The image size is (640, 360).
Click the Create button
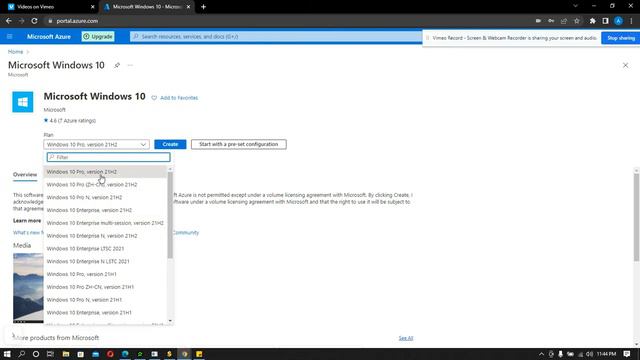point(170,144)
